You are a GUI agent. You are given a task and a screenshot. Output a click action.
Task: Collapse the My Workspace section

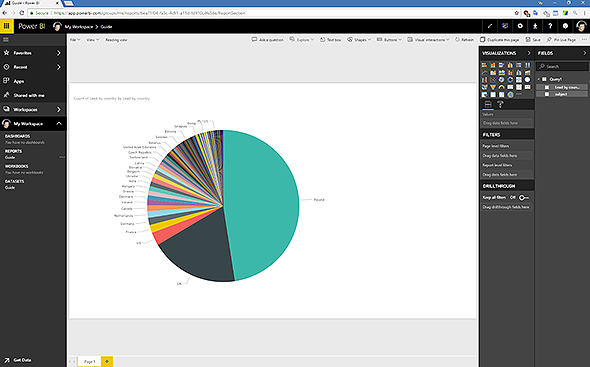pyautogui.click(x=59, y=124)
